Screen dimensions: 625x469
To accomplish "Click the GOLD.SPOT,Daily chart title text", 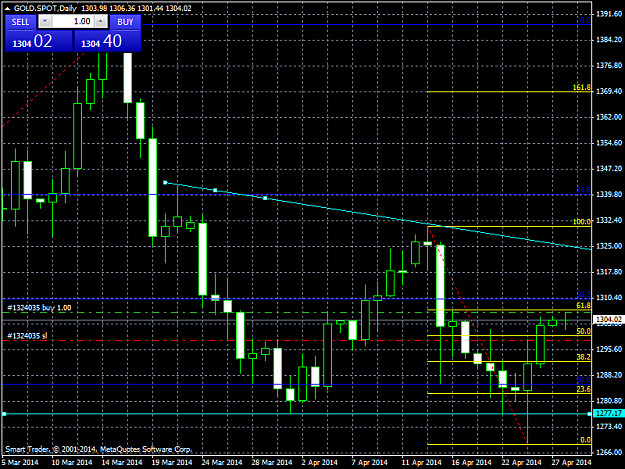I will click(45, 8).
